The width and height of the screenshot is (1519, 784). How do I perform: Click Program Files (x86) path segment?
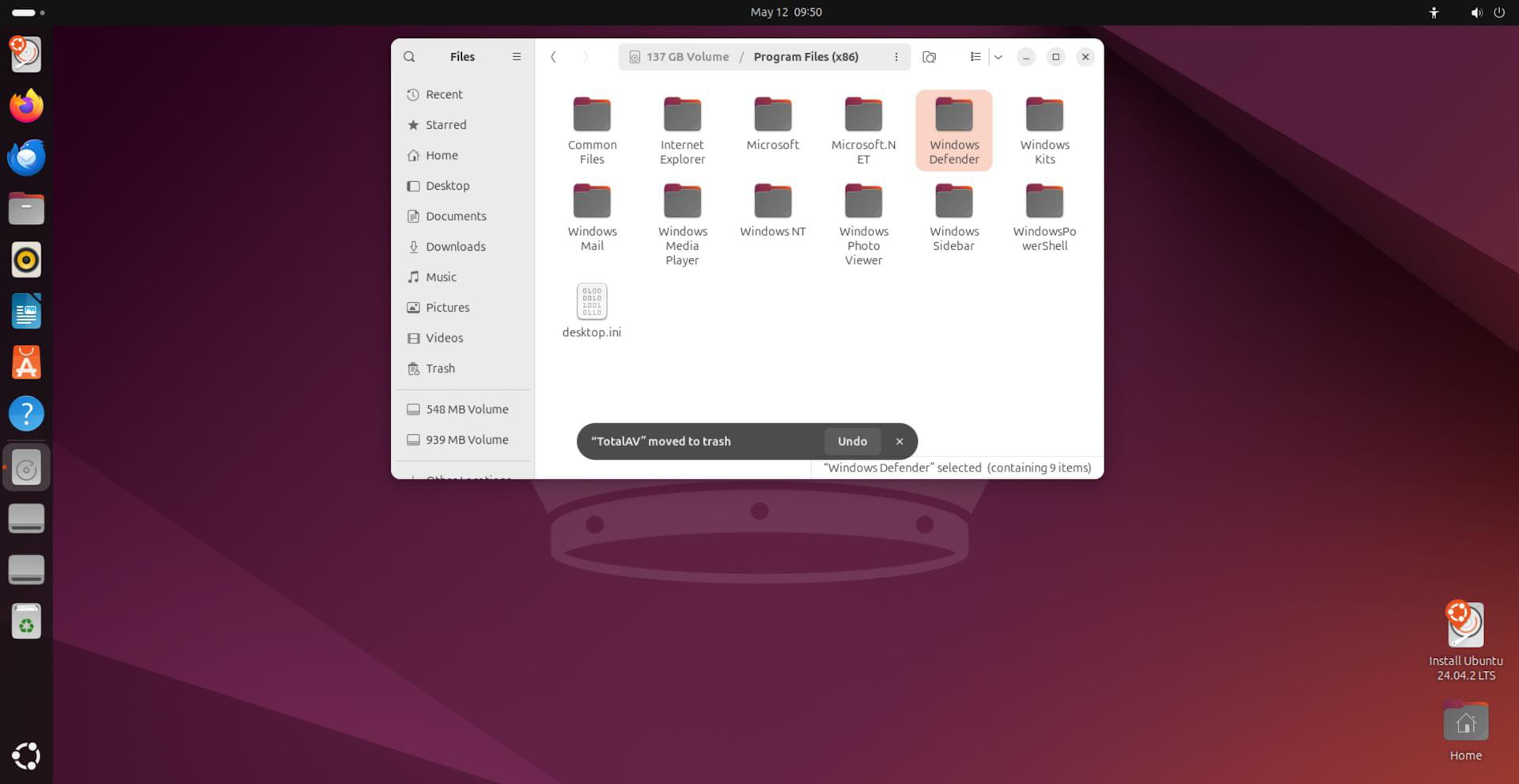point(805,57)
